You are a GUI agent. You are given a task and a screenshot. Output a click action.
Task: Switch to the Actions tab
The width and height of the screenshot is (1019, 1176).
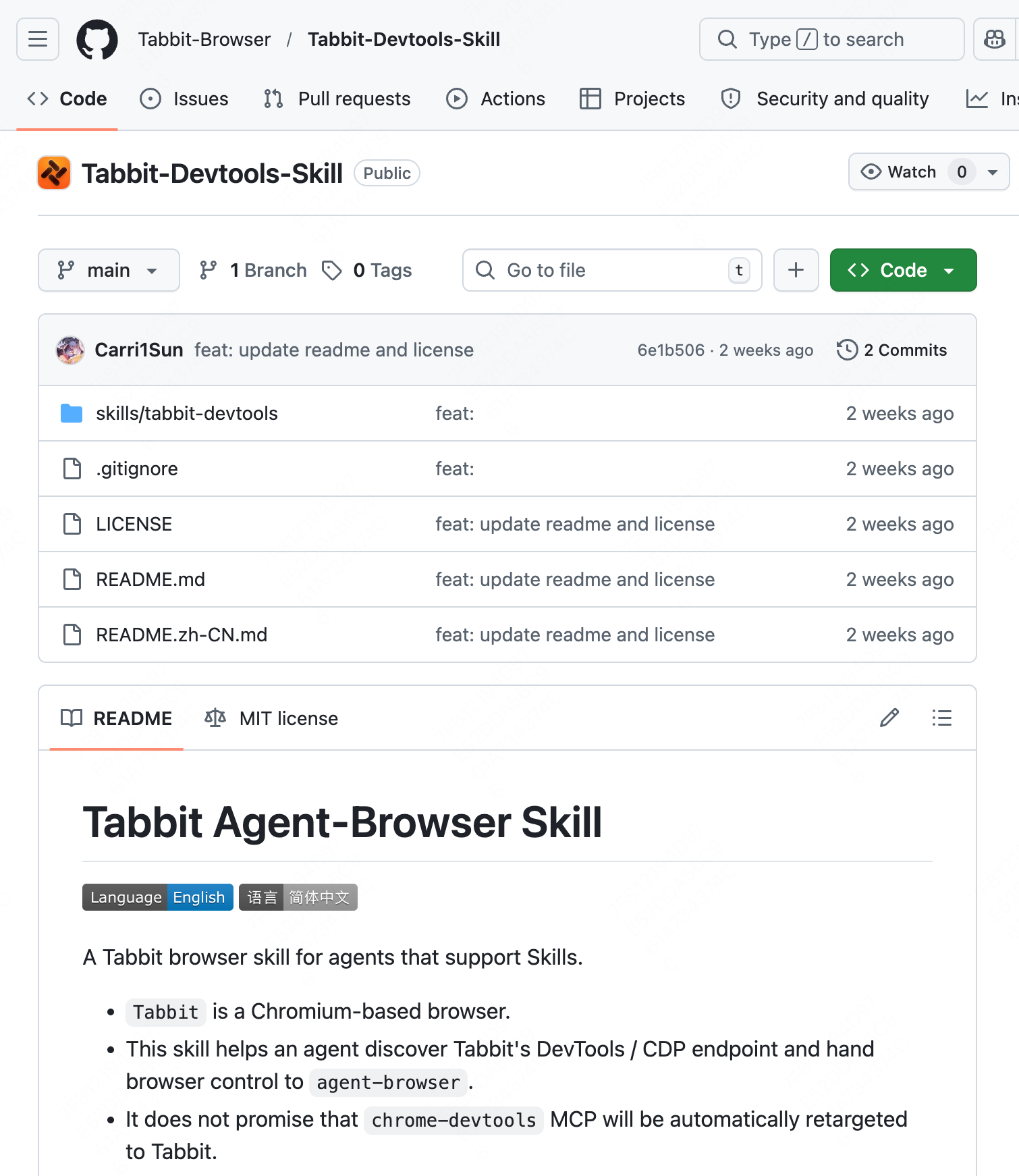[x=496, y=99]
